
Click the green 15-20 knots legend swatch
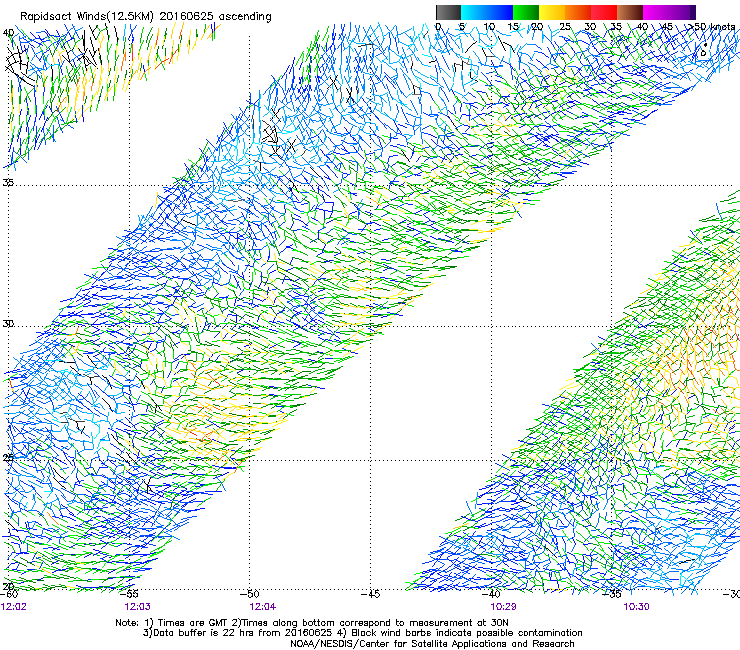(526, 12)
